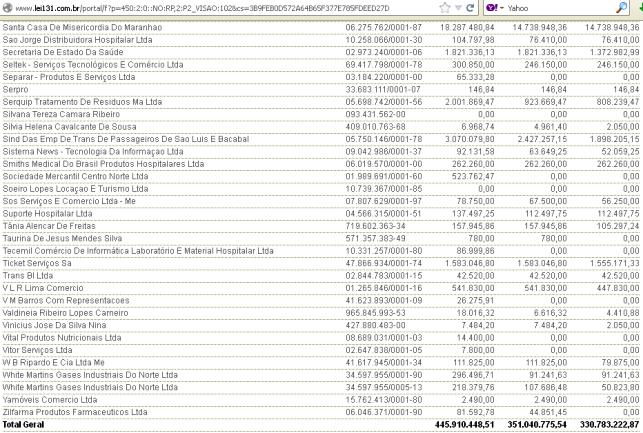Click value 923.669,47 in Serquip row

click(545, 102)
